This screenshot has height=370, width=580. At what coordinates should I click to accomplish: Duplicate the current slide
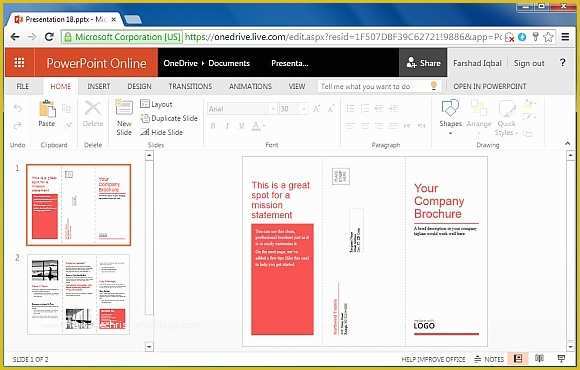pos(169,118)
